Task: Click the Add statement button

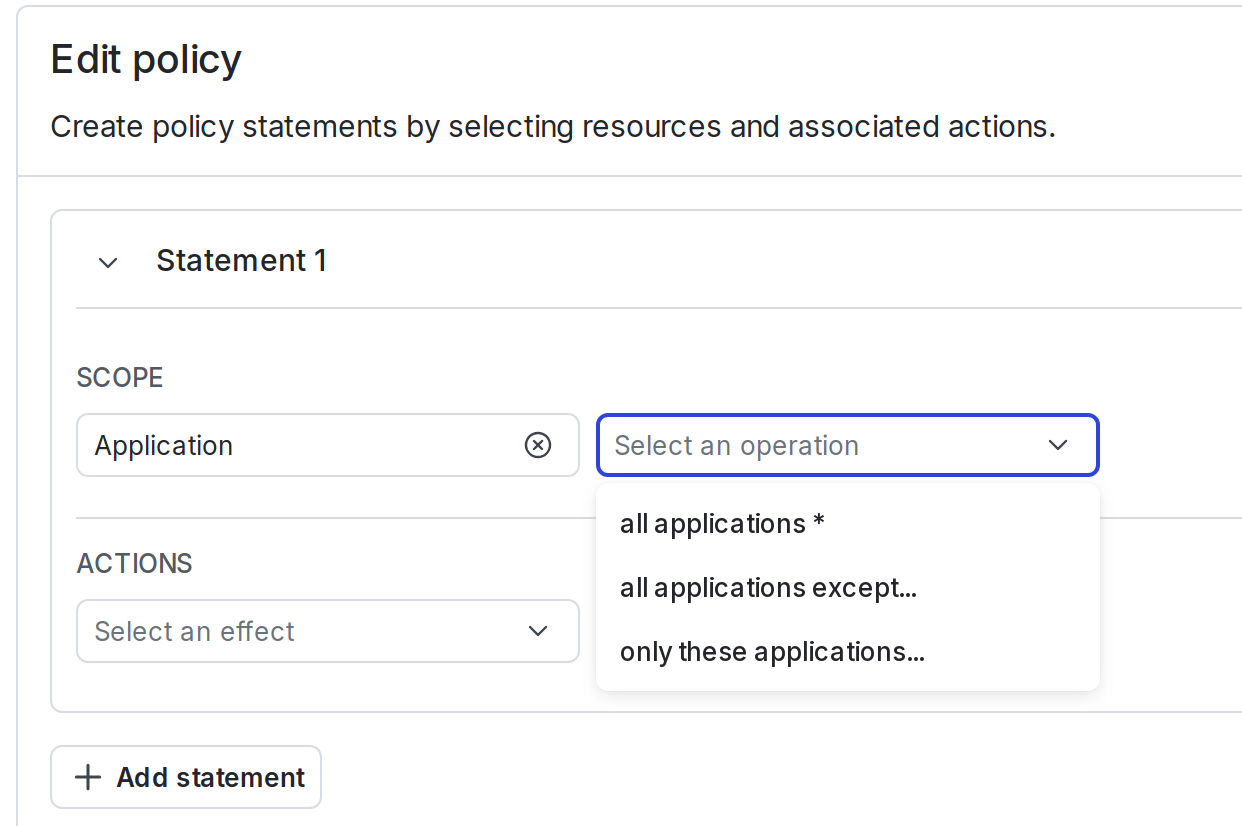Action: point(185,777)
